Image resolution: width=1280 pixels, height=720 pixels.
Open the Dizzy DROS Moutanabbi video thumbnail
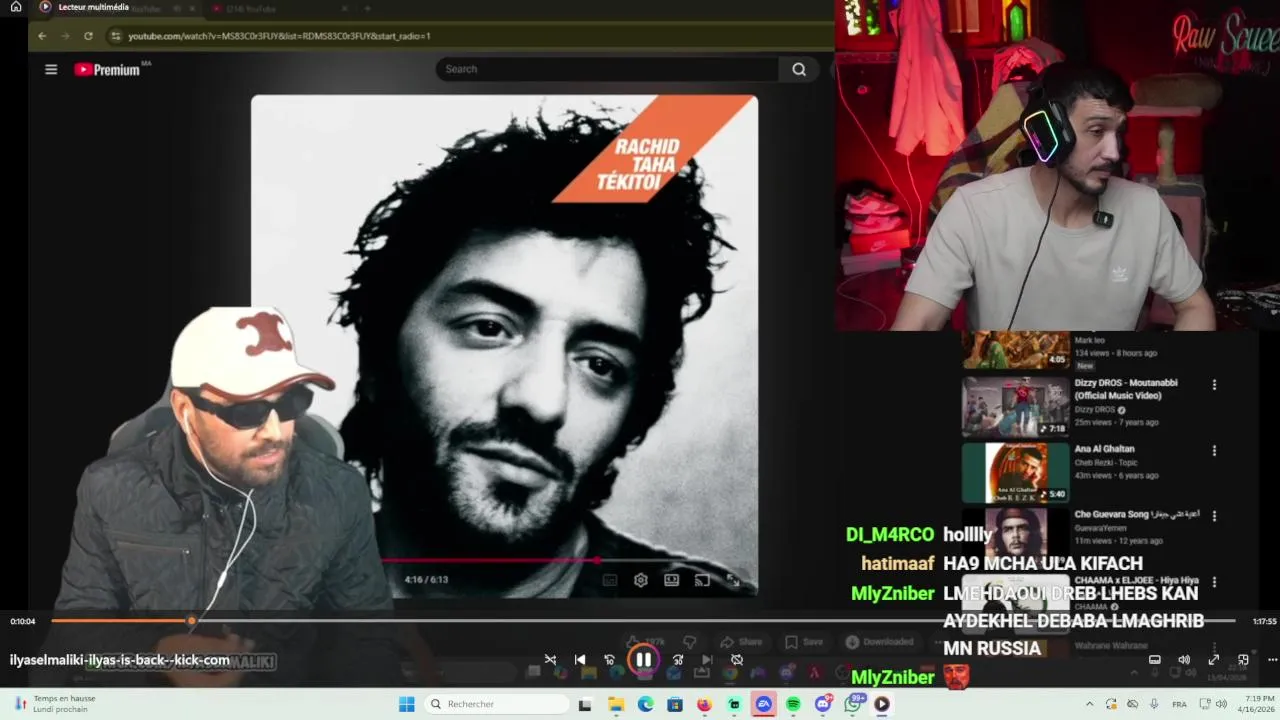tap(1015, 406)
